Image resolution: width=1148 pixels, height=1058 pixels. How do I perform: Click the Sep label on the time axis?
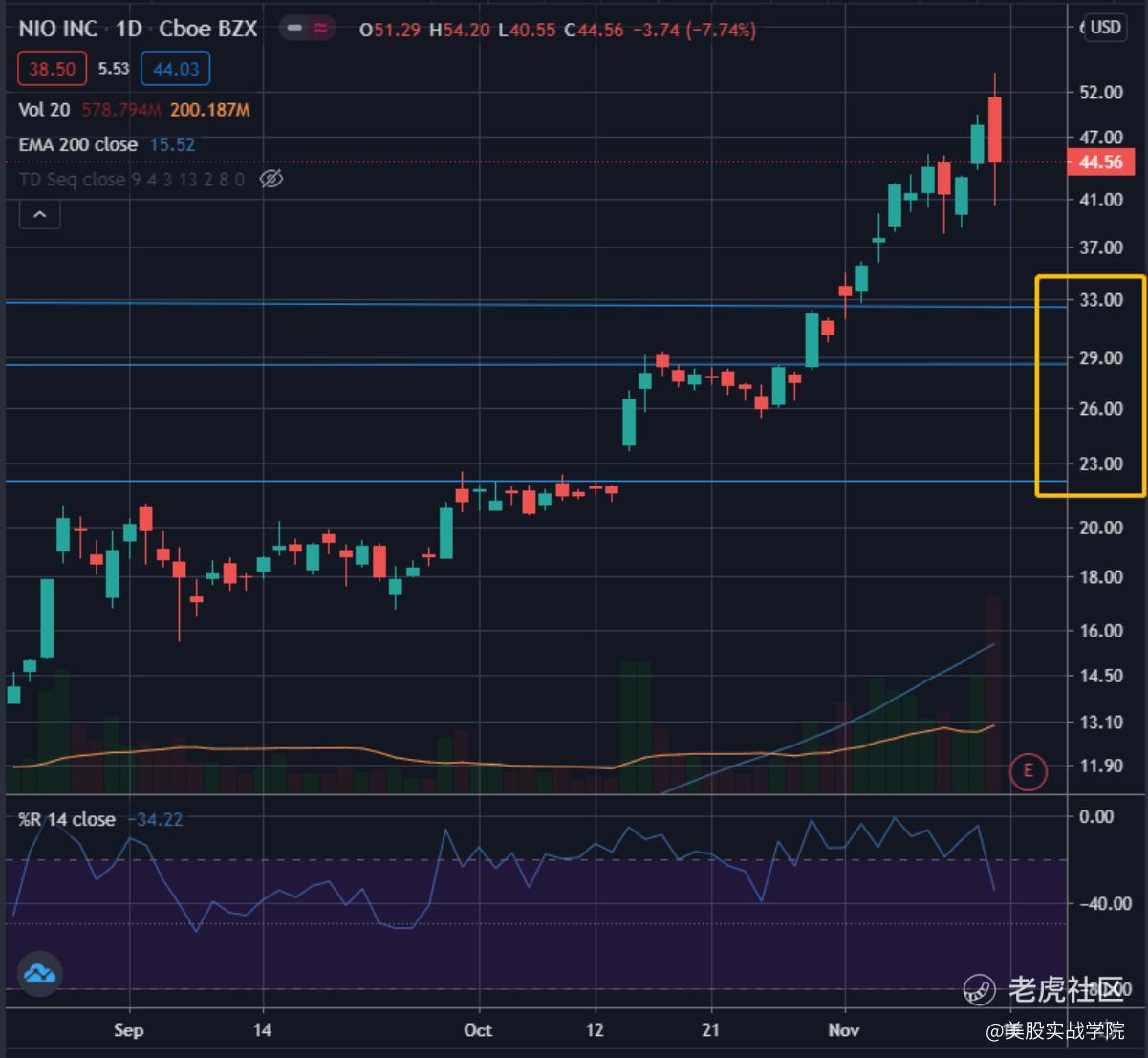point(128,1029)
